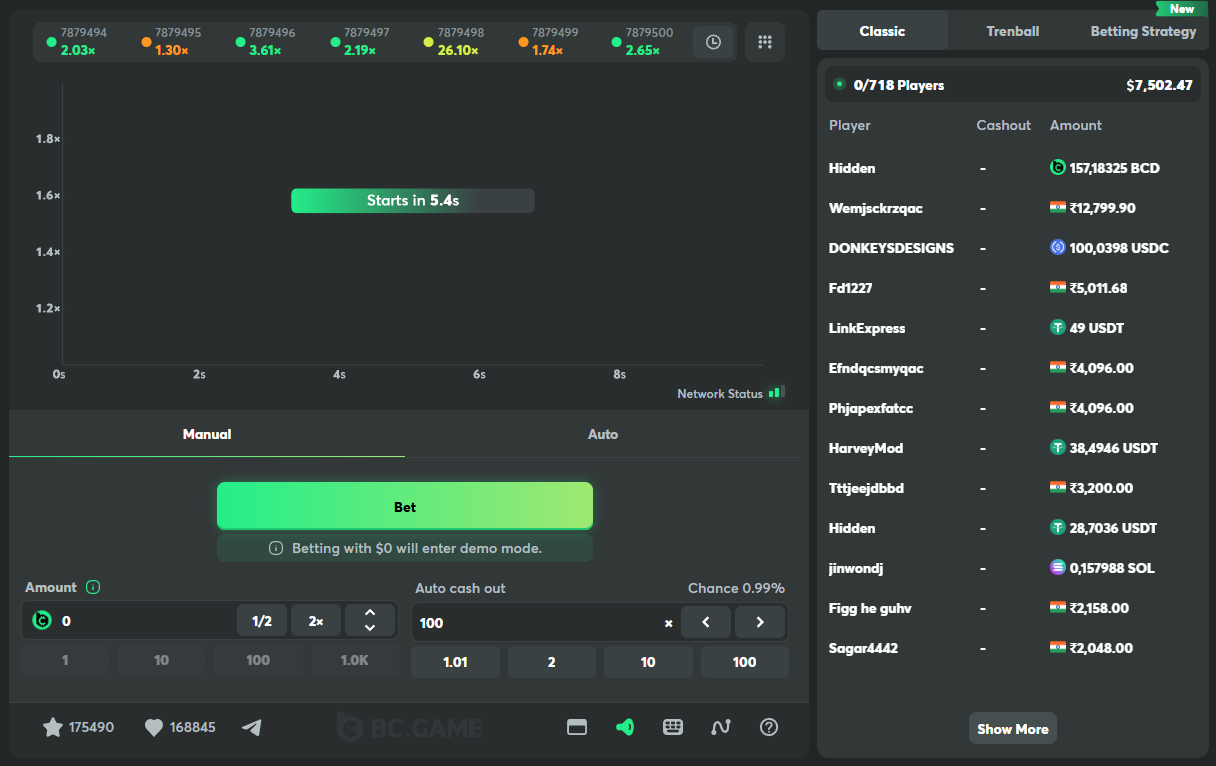The width and height of the screenshot is (1216, 766).
Task: Open the keyboard hotkeys icon
Action: click(x=673, y=727)
